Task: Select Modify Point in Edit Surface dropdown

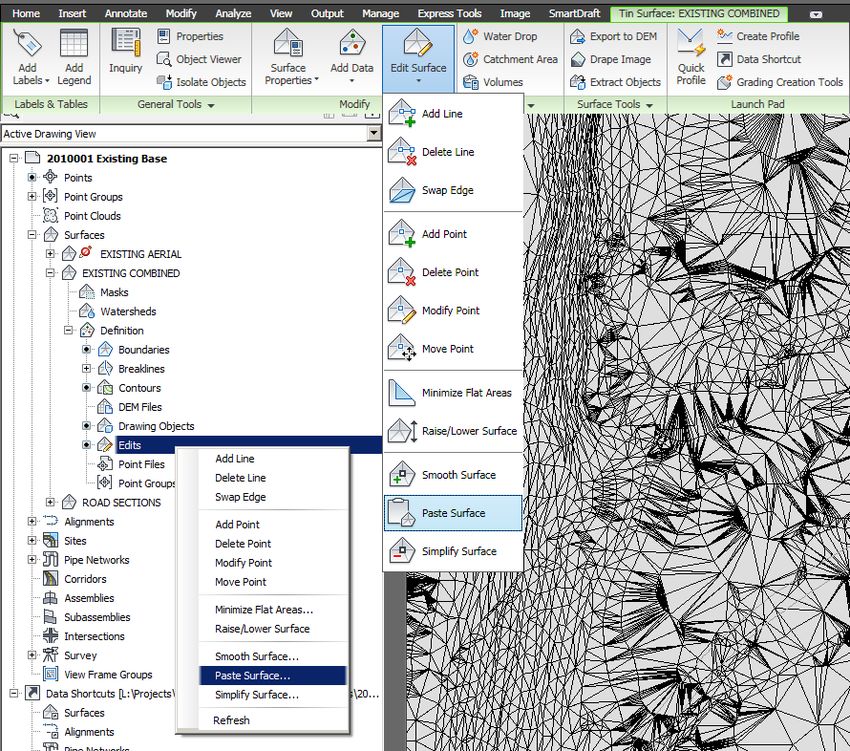Action: click(453, 311)
